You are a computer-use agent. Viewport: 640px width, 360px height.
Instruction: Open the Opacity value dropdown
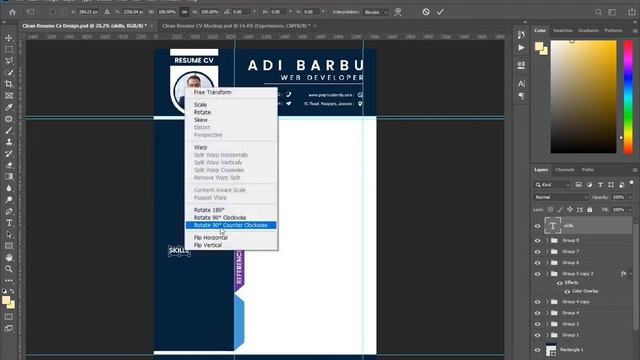tap(631, 197)
